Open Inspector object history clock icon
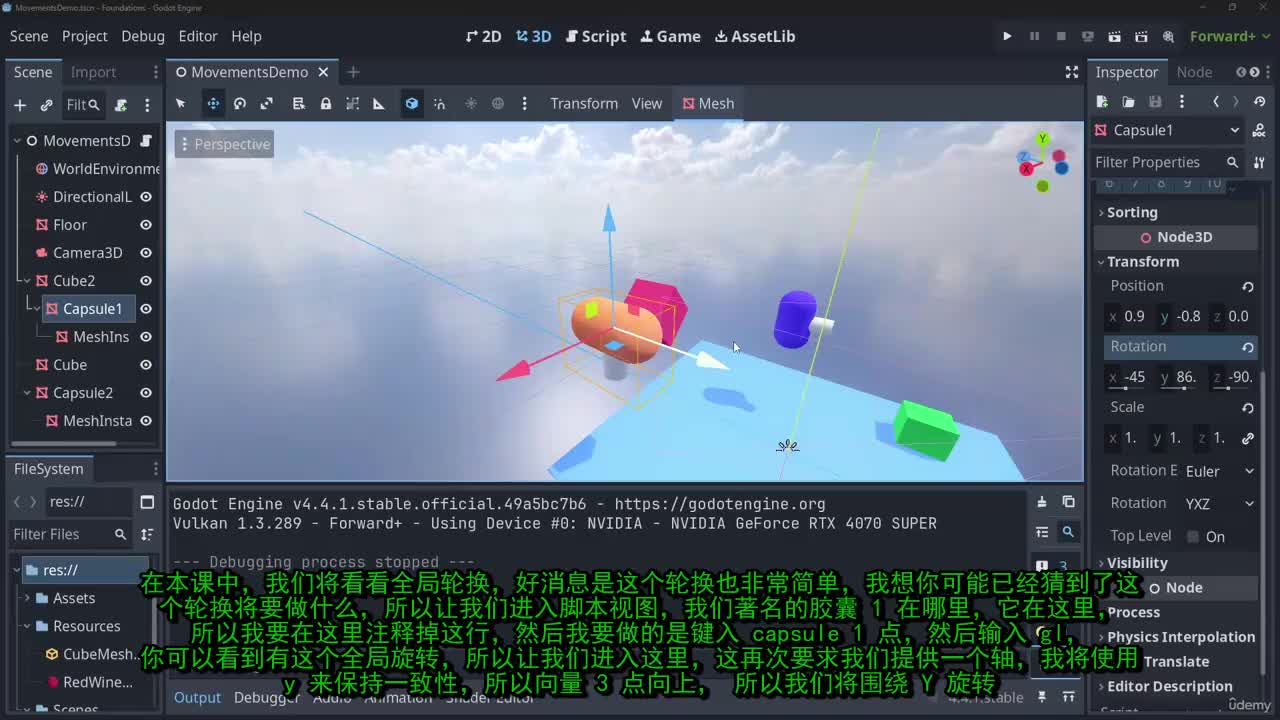Image resolution: width=1280 pixels, height=720 pixels. pyautogui.click(x=1260, y=102)
